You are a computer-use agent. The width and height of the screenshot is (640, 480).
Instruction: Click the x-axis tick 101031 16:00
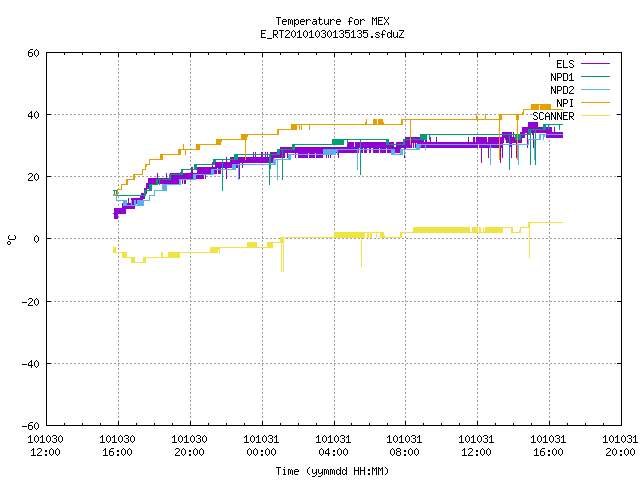(x=548, y=446)
